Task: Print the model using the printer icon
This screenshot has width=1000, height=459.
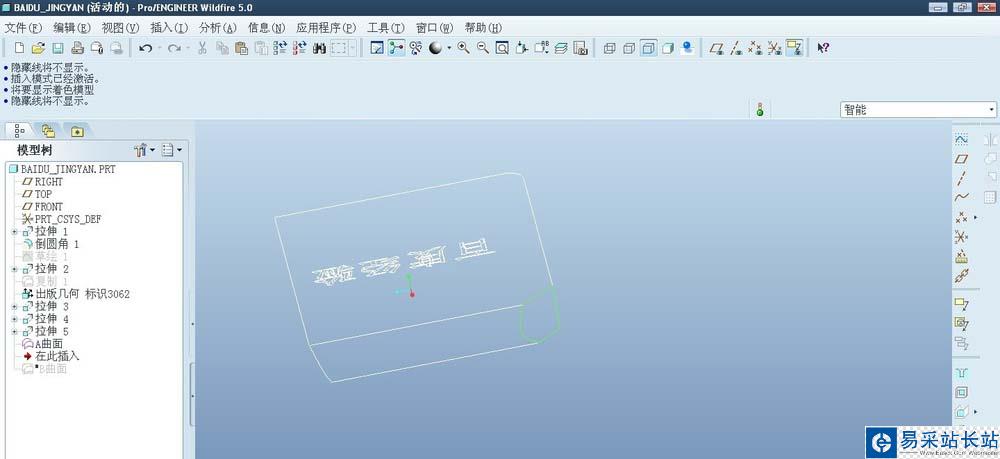Action: (x=77, y=48)
